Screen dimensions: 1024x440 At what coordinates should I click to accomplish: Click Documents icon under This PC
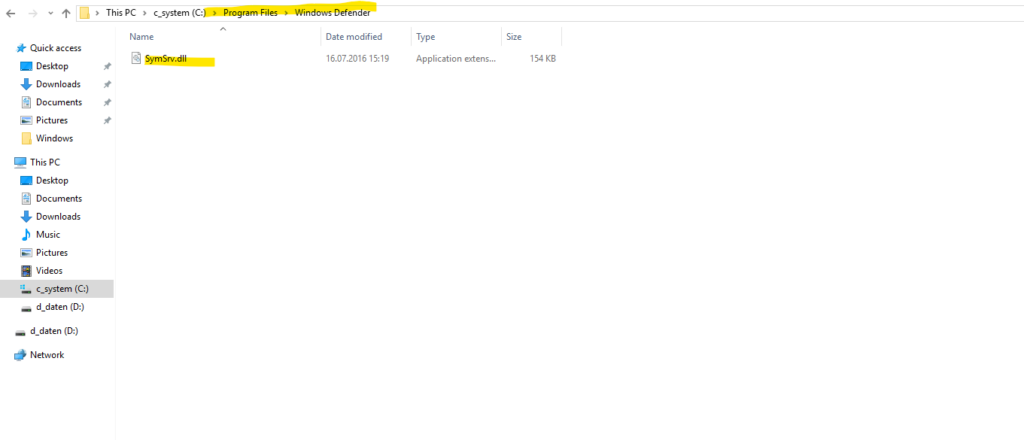click(x=26, y=198)
